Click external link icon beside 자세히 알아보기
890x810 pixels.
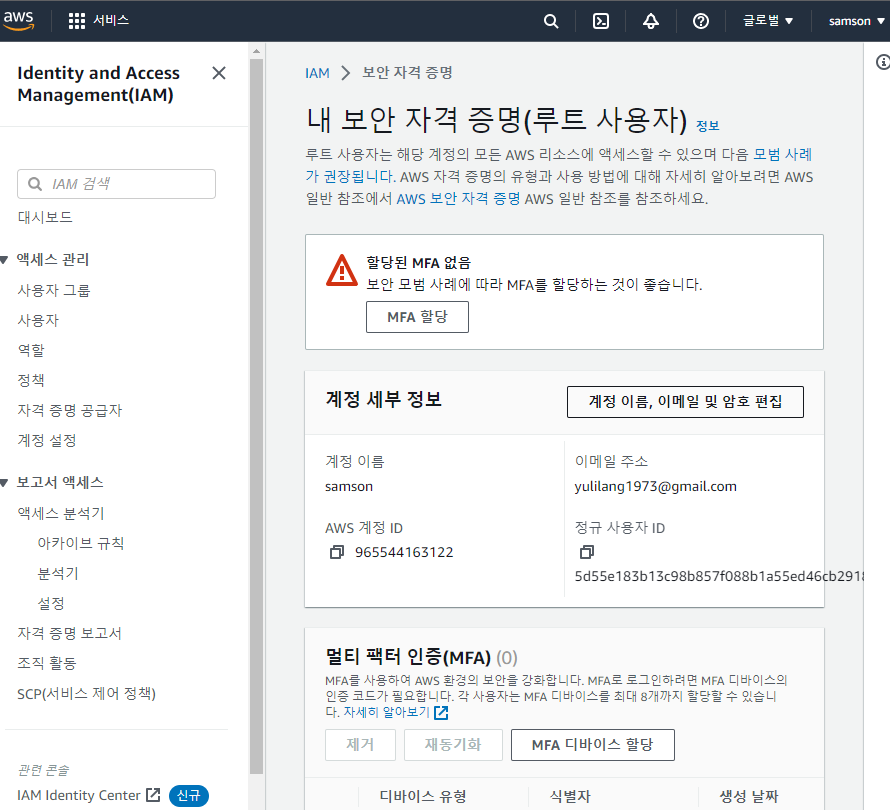(x=441, y=713)
